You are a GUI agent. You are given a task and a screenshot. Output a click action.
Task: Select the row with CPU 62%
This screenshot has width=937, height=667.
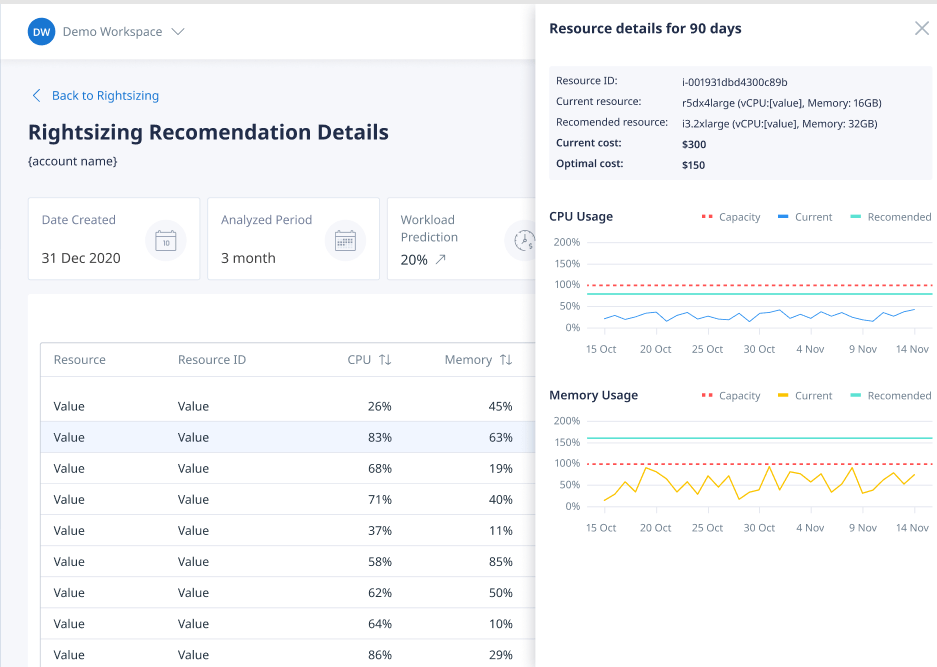tap(288, 593)
